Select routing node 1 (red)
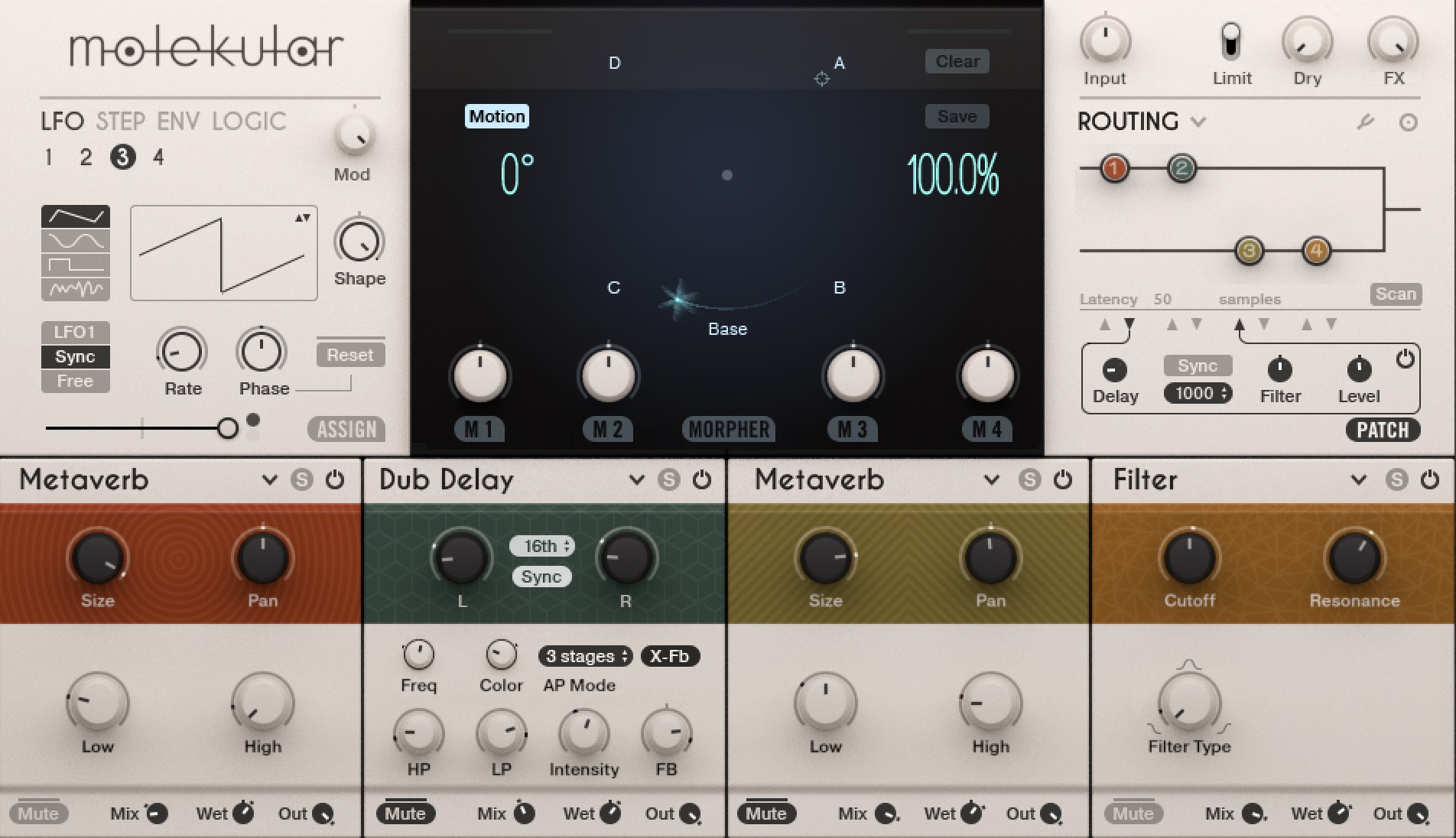The image size is (1456, 838). 1115,168
